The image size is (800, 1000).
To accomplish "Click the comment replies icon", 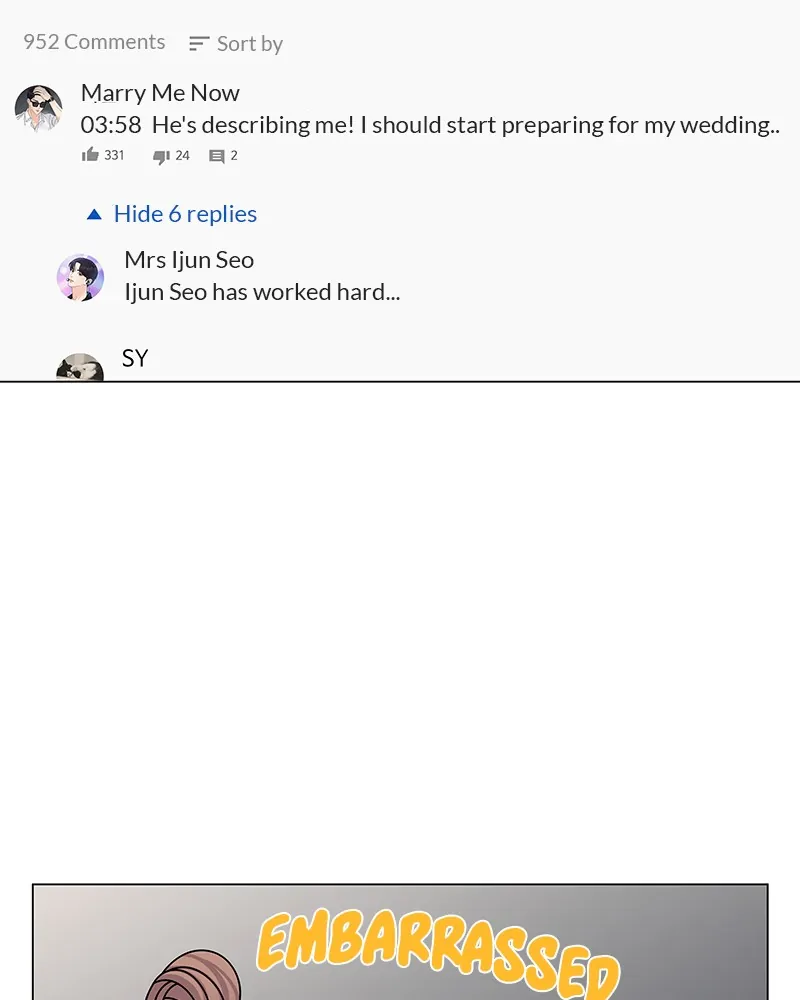I will coord(217,156).
